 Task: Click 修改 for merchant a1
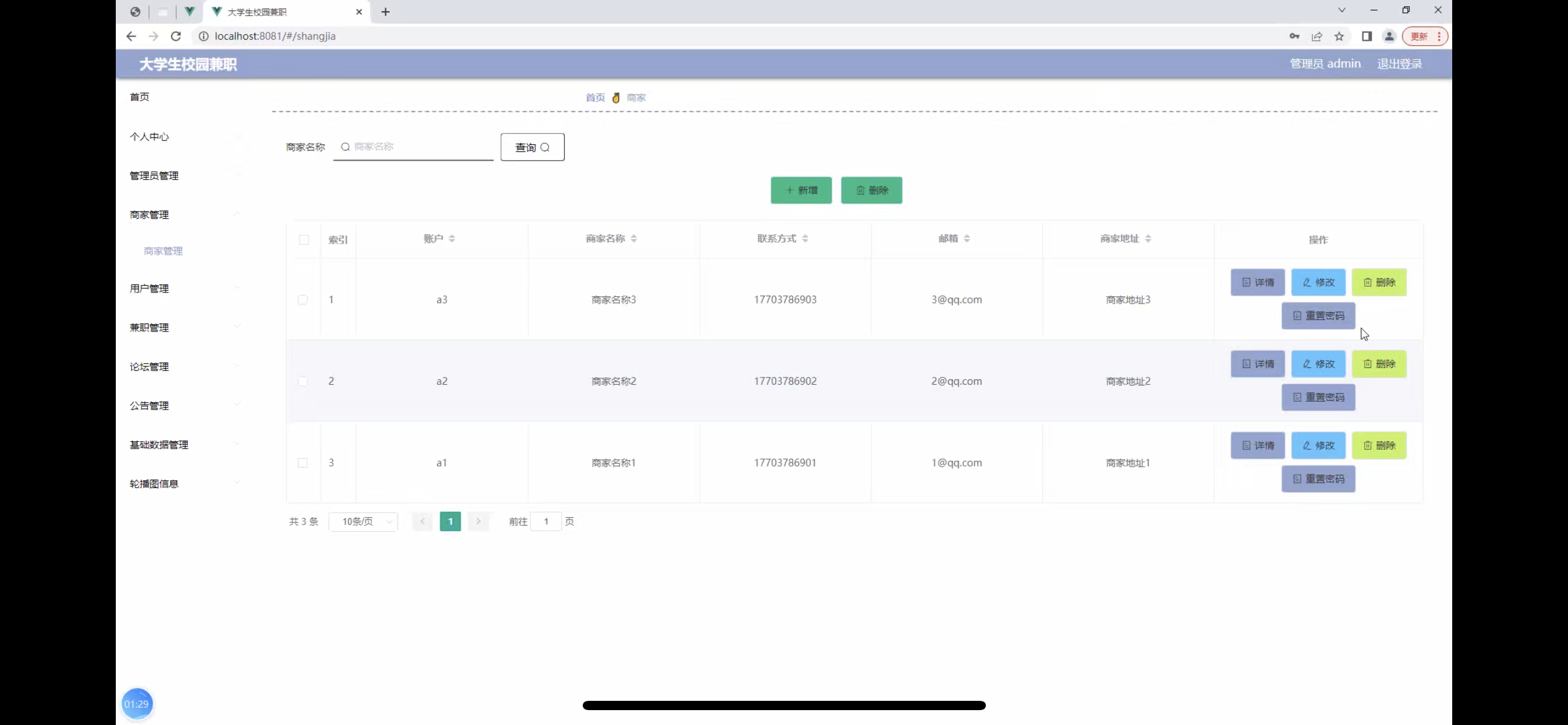(1318, 446)
